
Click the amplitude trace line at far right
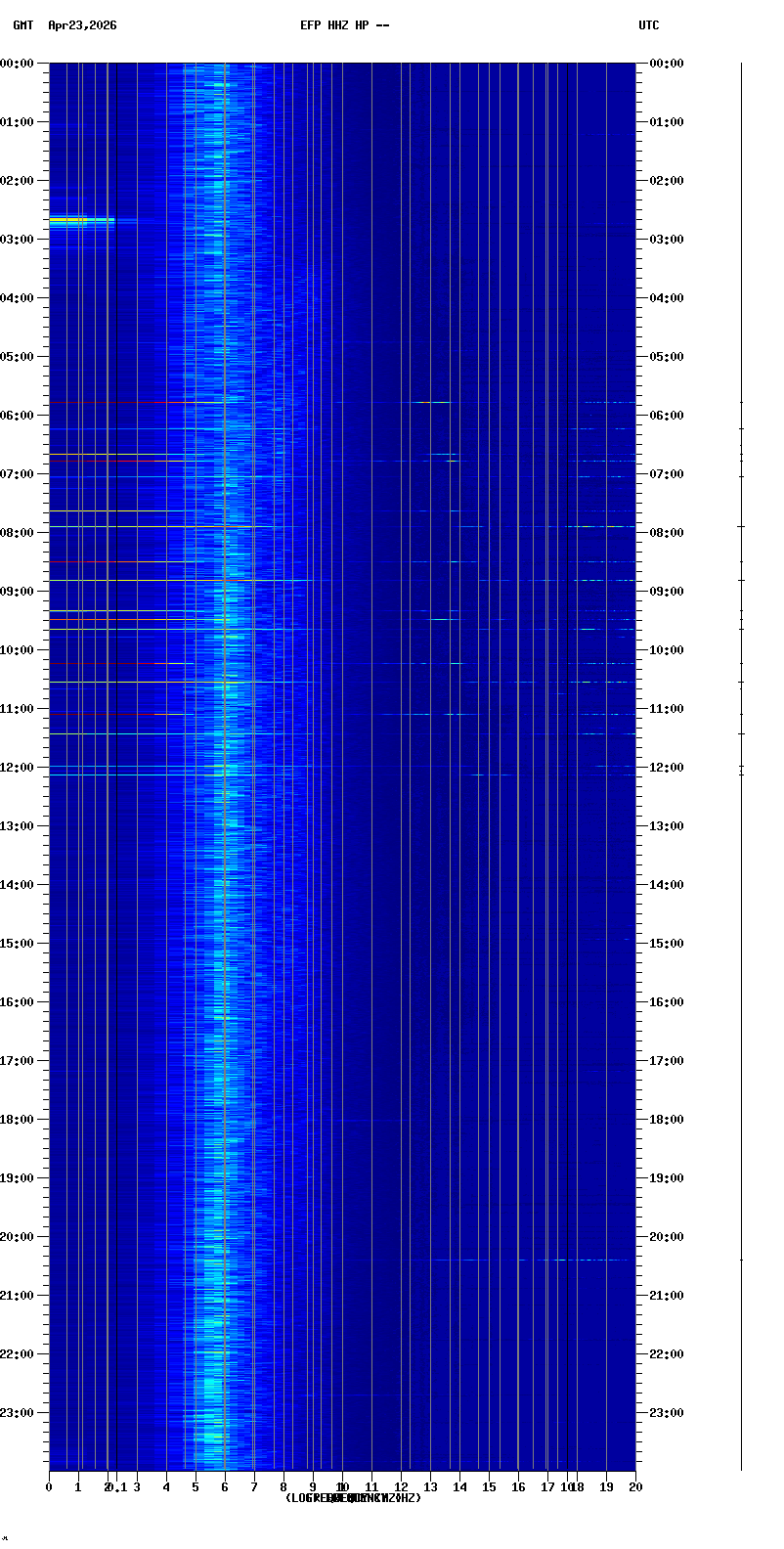[x=741, y=763]
